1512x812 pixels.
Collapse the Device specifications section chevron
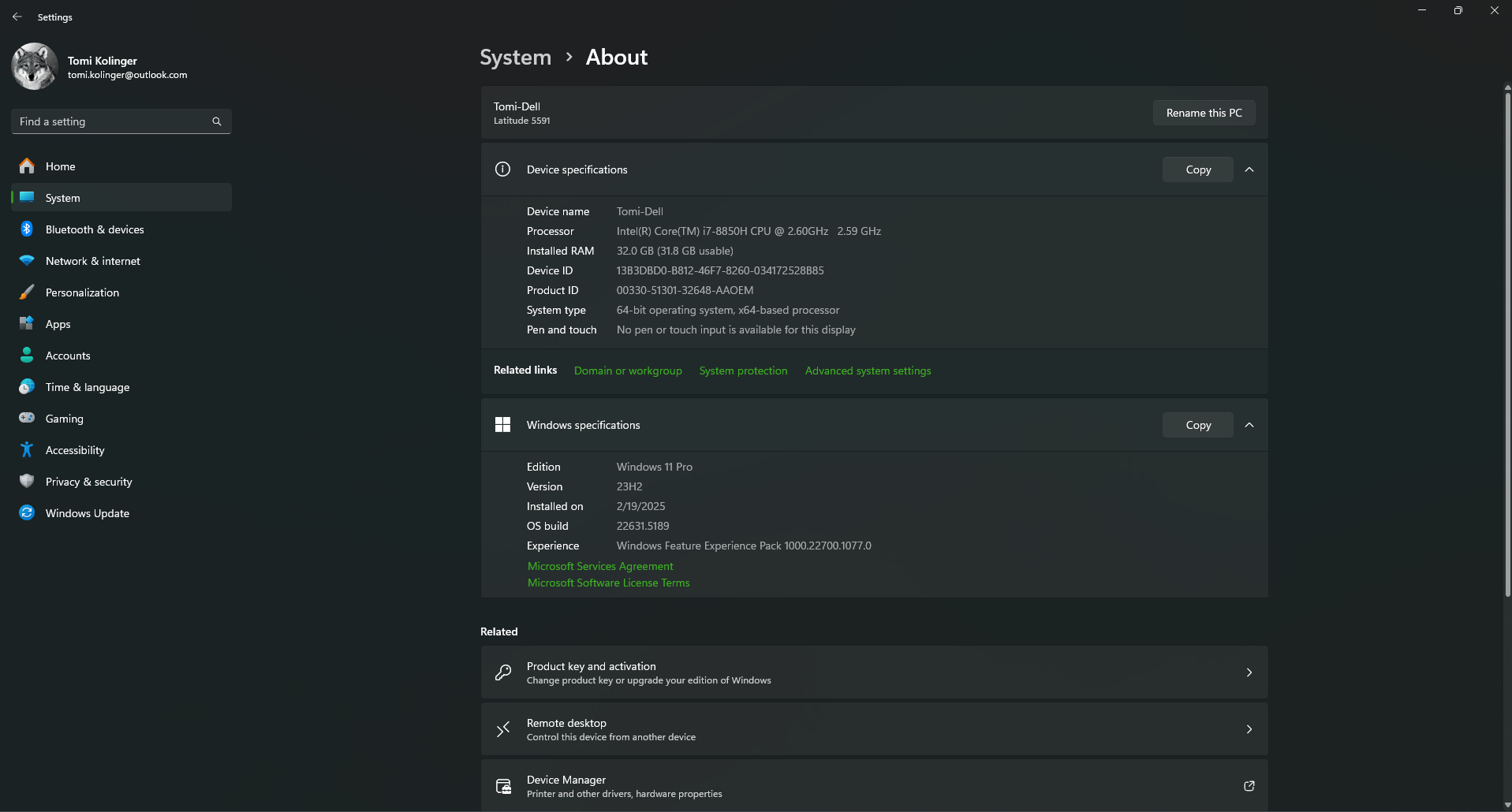point(1249,169)
